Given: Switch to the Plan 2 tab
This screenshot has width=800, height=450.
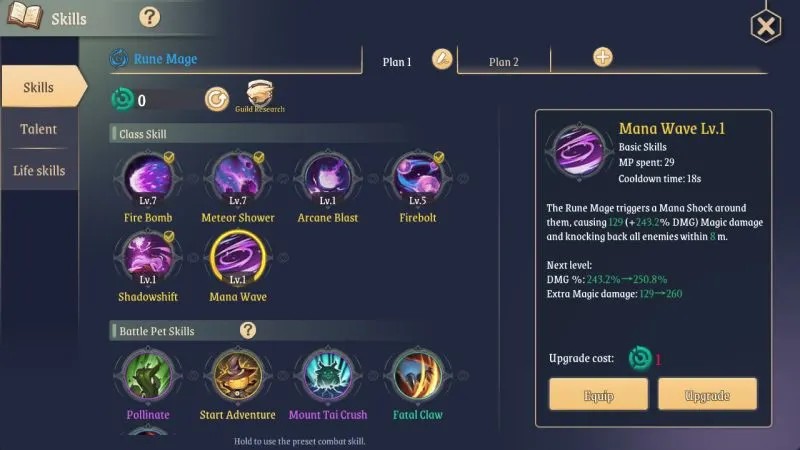Looking at the screenshot, I should point(504,62).
